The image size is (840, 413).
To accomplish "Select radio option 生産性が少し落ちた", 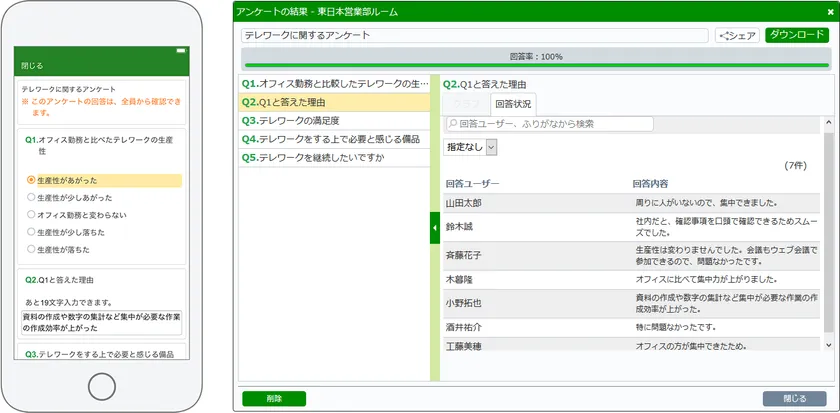I will [31, 232].
